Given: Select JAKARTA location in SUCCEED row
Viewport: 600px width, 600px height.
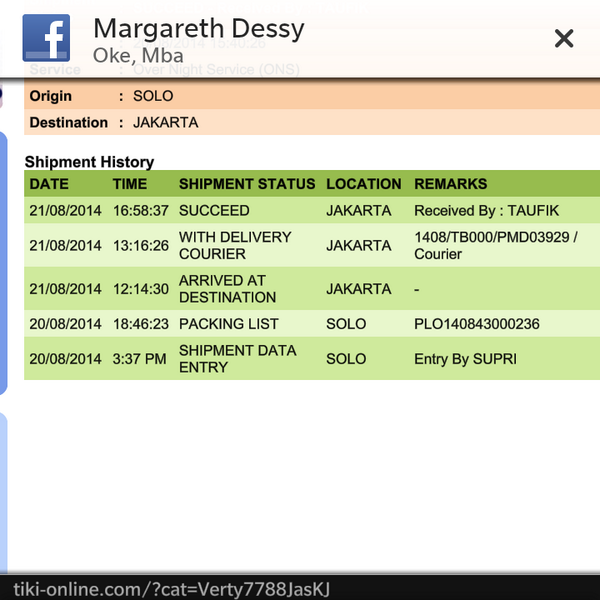Looking at the screenshot, I should (x=359, y=210).
